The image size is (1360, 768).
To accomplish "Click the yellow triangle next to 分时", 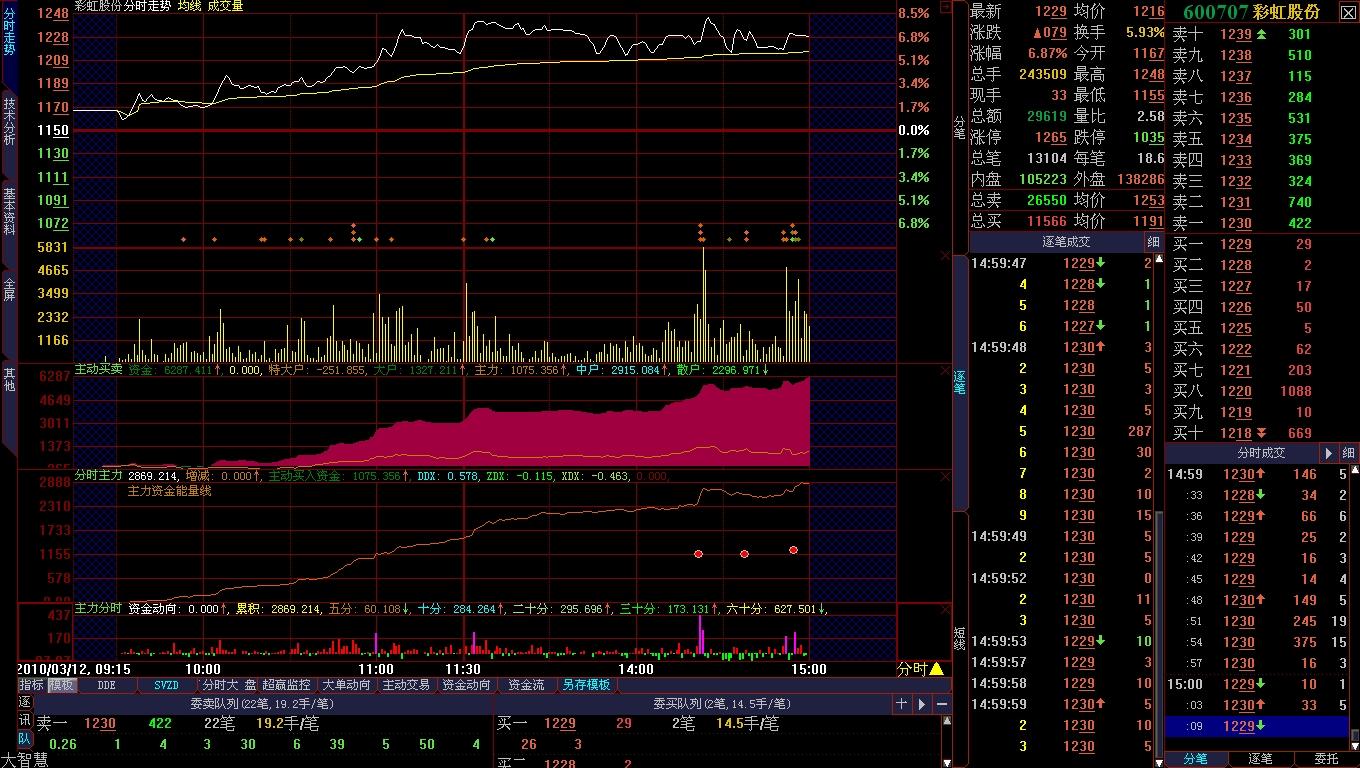I will 937,669.
